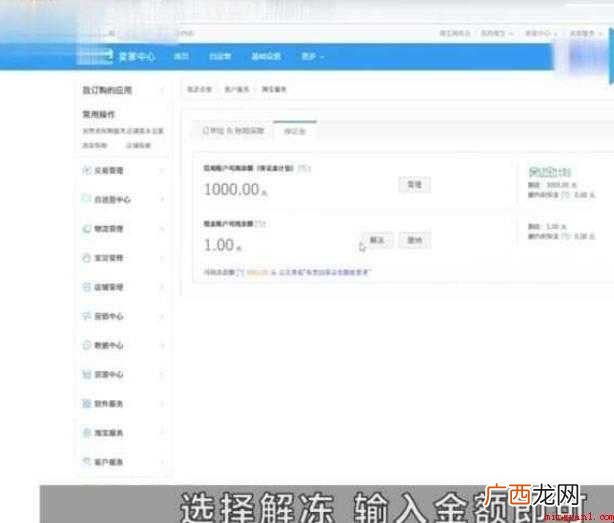This screenshot has width=614, height=523.
Task: Expand the 数据中心 menu chevron
Action: (162, 346)
